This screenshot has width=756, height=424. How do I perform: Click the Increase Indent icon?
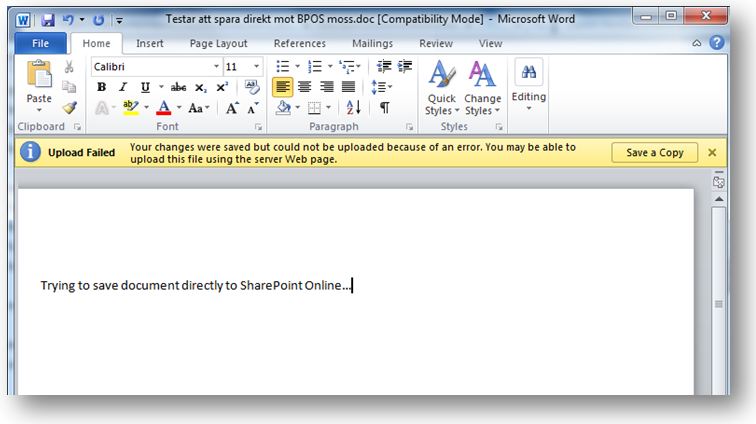[405, 66]
